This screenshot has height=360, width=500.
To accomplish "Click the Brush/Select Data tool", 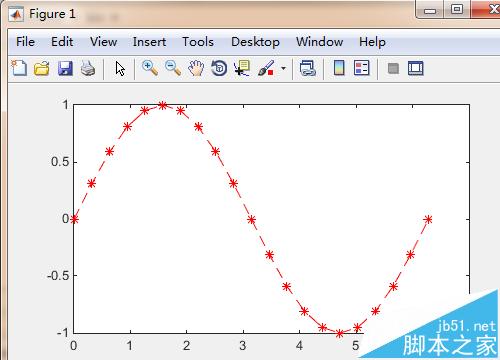I will pyautogui.click(x=266, y=68).
